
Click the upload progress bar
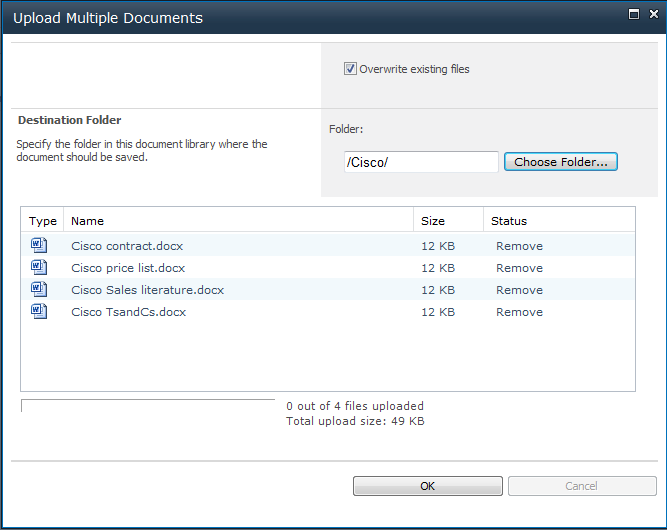tap(148, 406)
